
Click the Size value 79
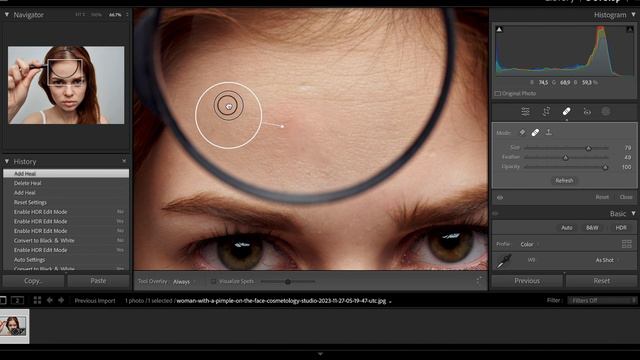(628, 148)
